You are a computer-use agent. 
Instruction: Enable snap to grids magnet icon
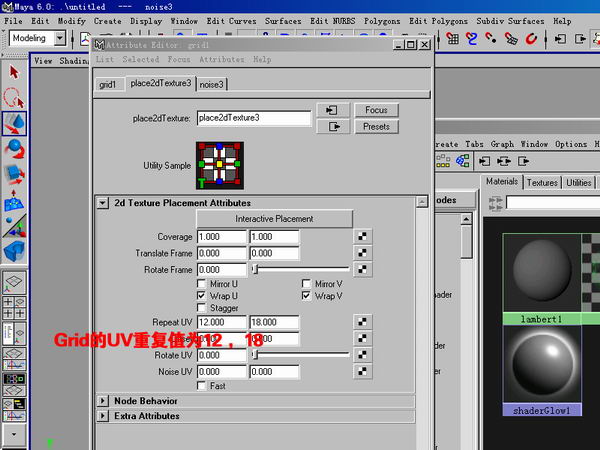point(453,38)
